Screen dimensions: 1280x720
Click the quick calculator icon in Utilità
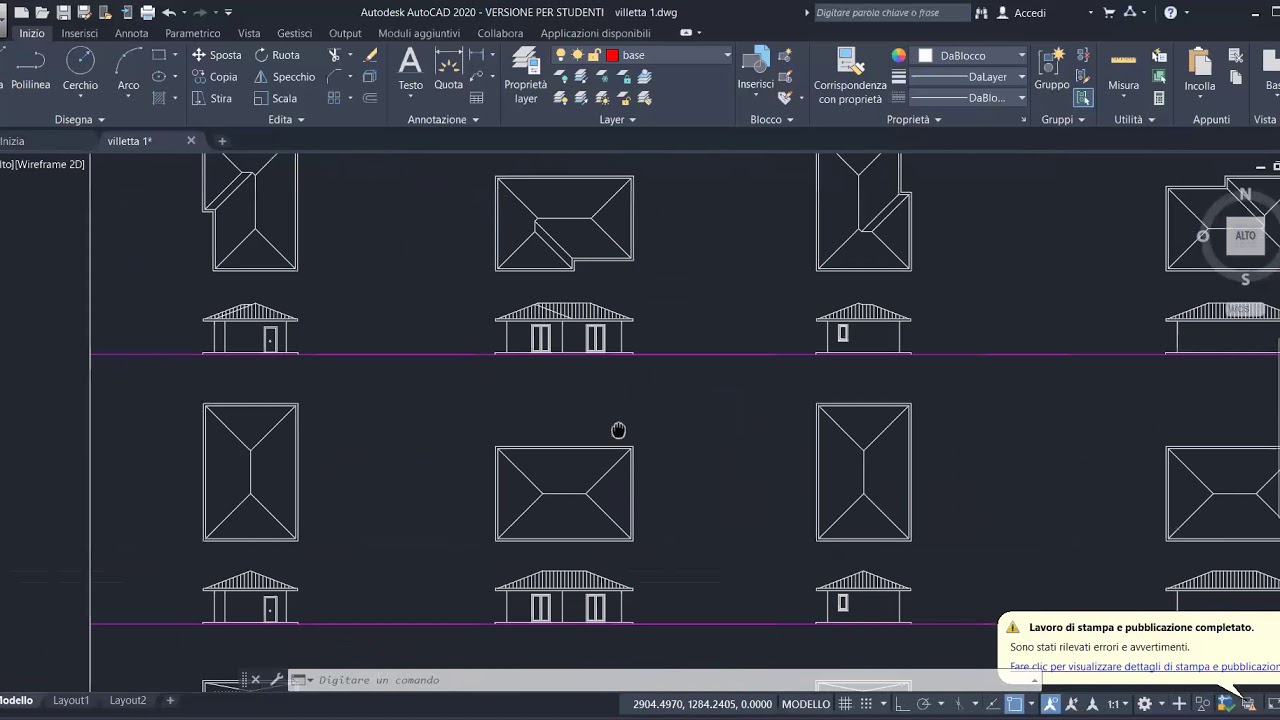click(1159, 98)
